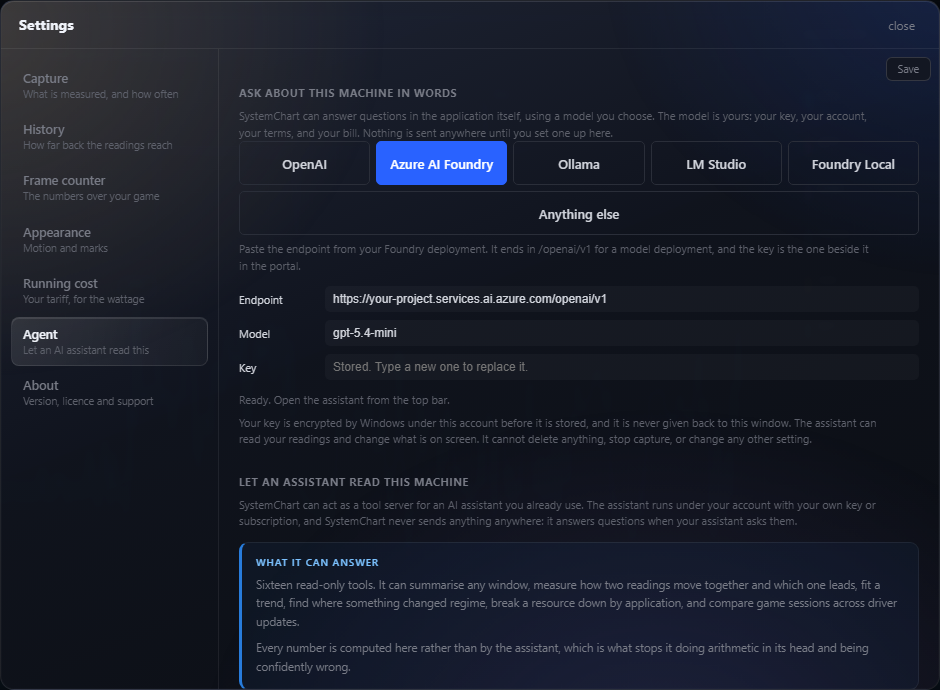Select the Foundry Local provider
Screen dimensions: 940x690
pos(853,163)
